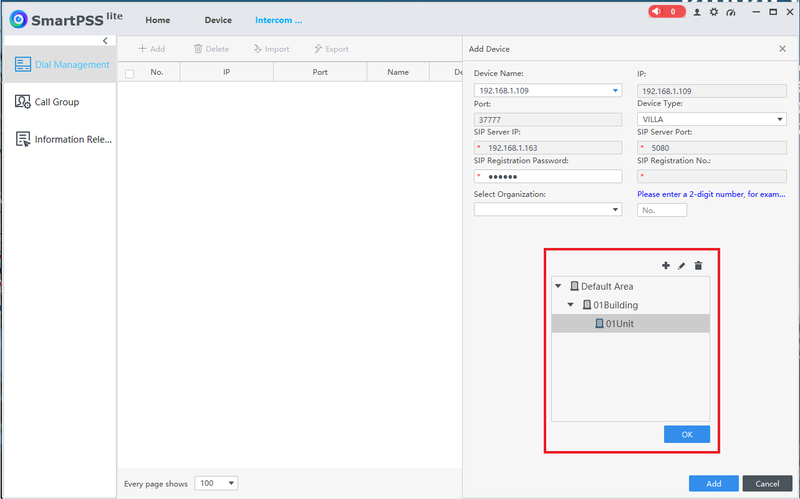Click the gauge system status icon
The width and height of the screenshot is (800, 499).
(730, 12)
